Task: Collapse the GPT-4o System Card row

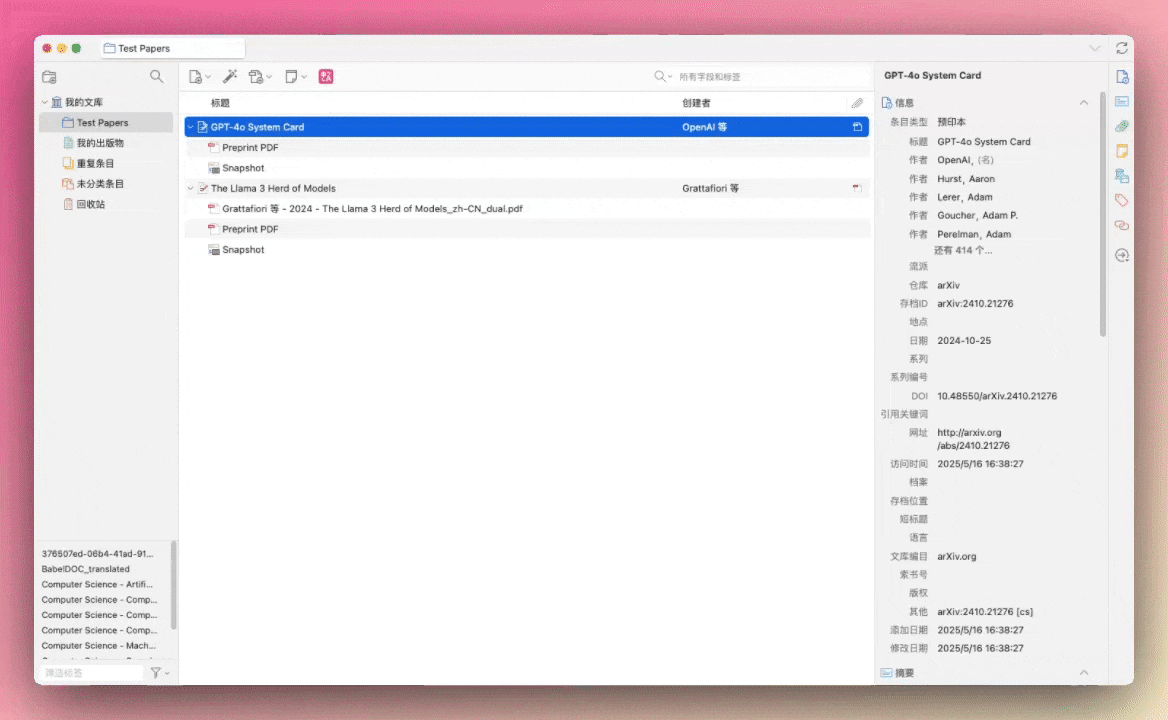Action: [191, 127]
